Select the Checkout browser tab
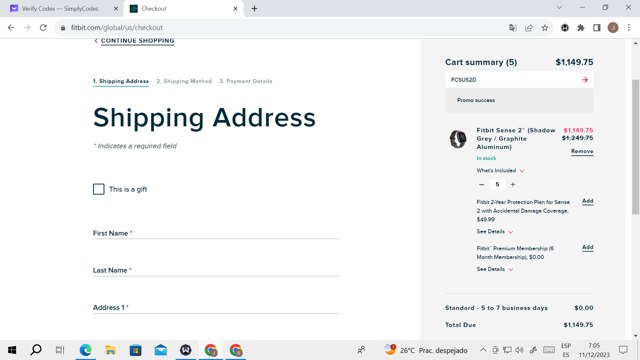 (184, 9)
